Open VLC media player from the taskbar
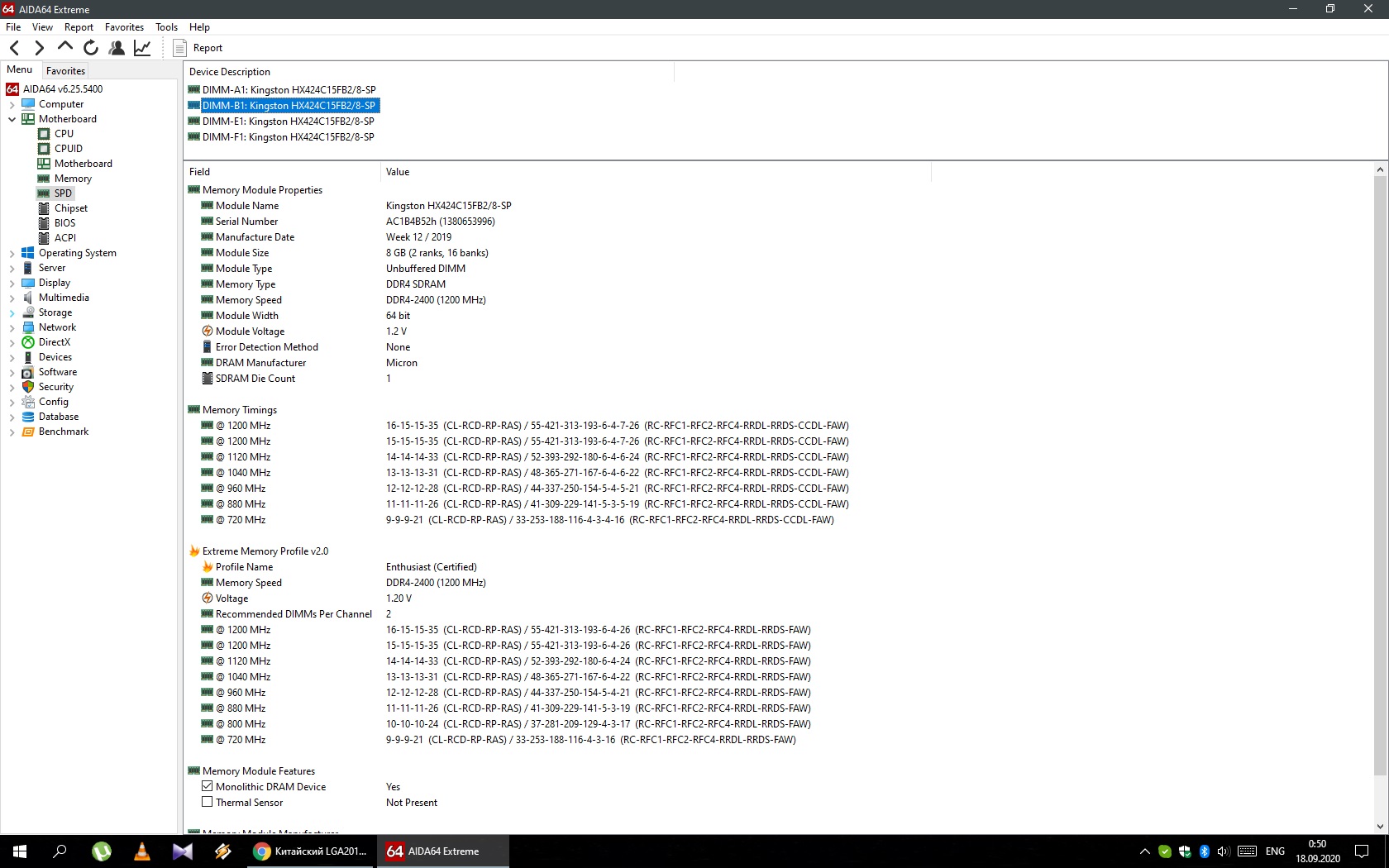Image resolution: width=1389 pixels, height=868 pixels. [x=142, y=851]
